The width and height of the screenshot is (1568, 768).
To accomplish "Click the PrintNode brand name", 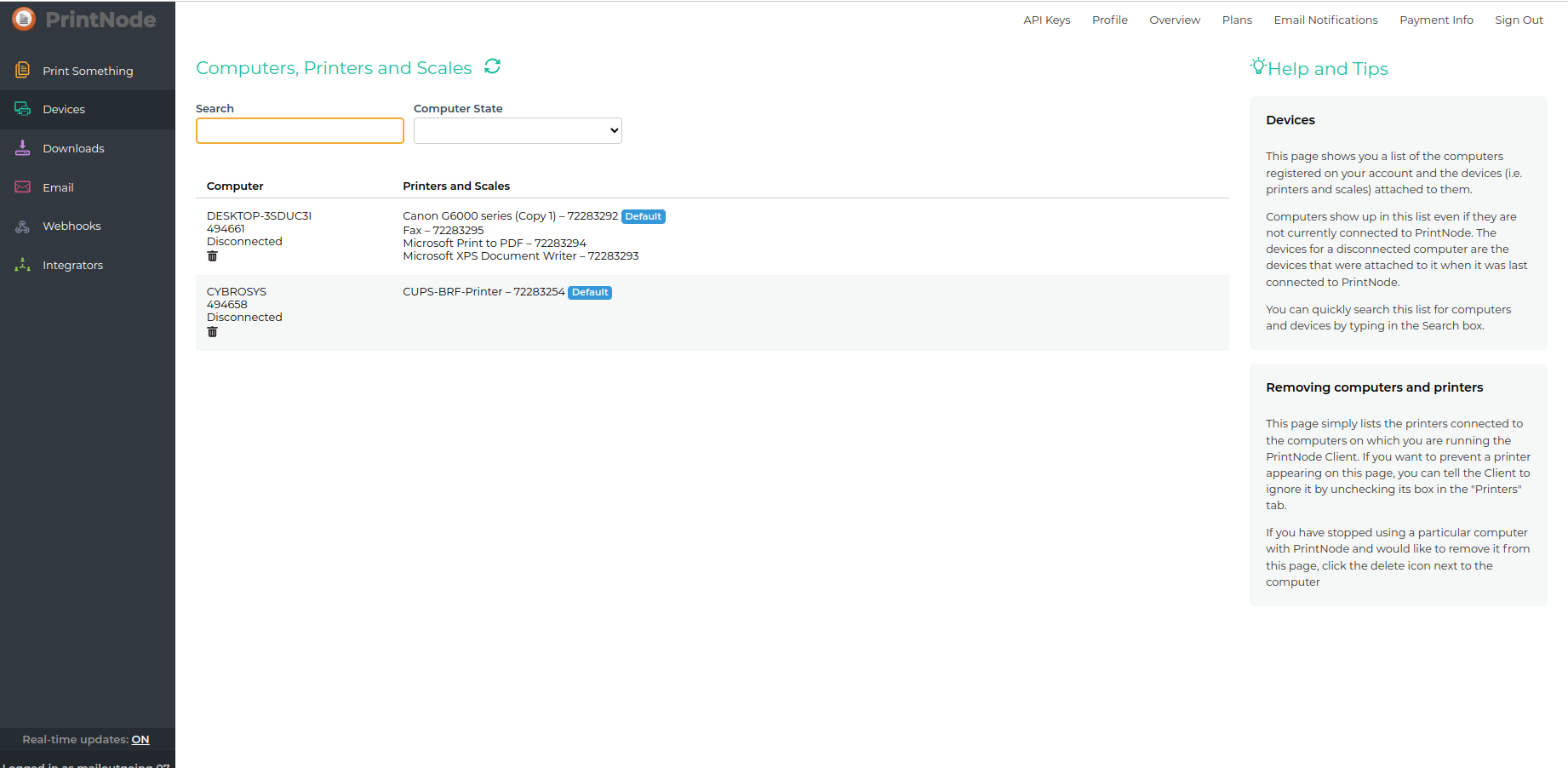I will coord(100,20).
